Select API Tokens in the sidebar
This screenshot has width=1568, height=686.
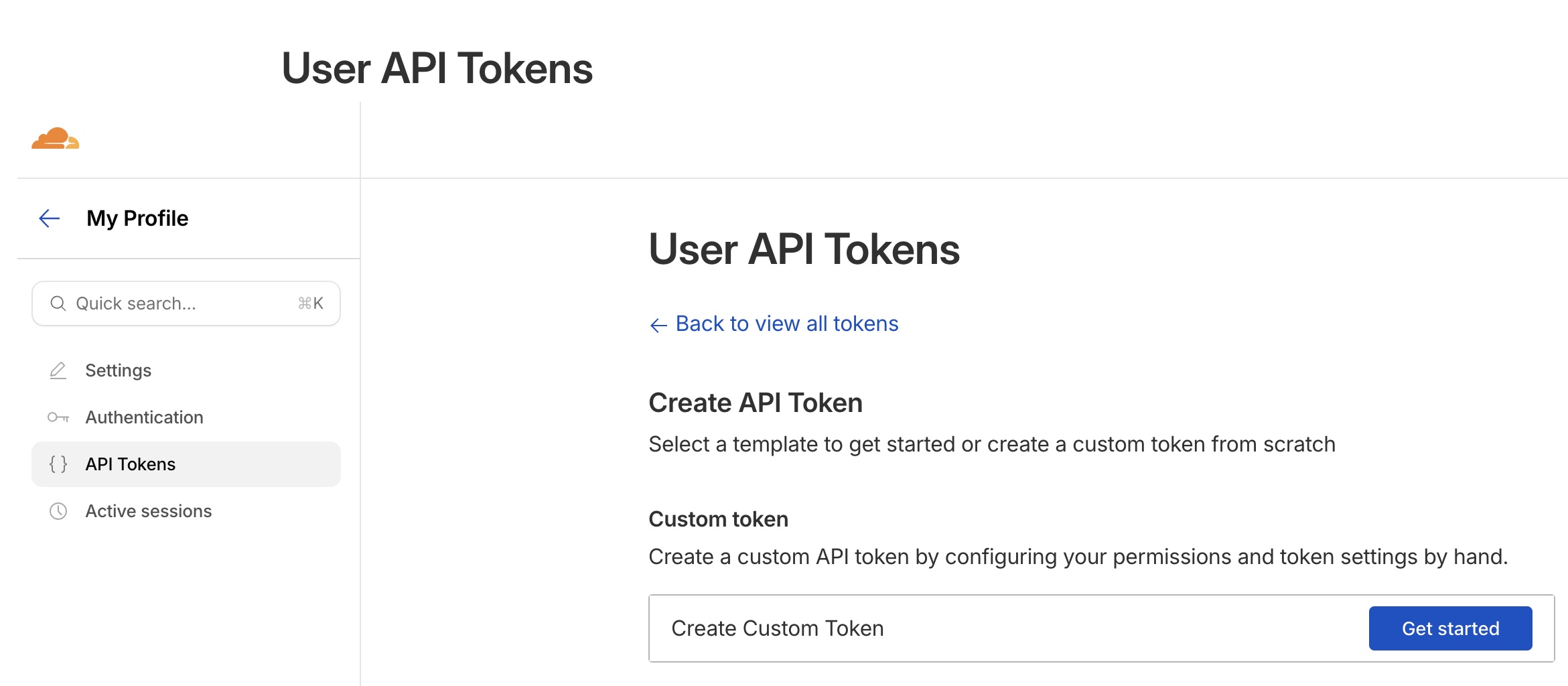point(131,464)
